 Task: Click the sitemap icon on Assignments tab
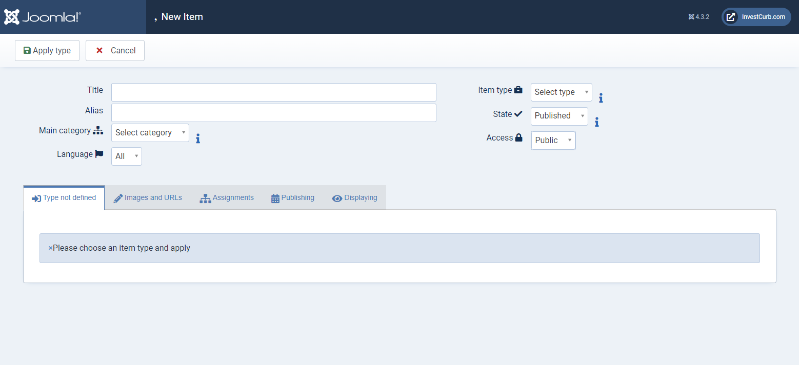(205, 198)
